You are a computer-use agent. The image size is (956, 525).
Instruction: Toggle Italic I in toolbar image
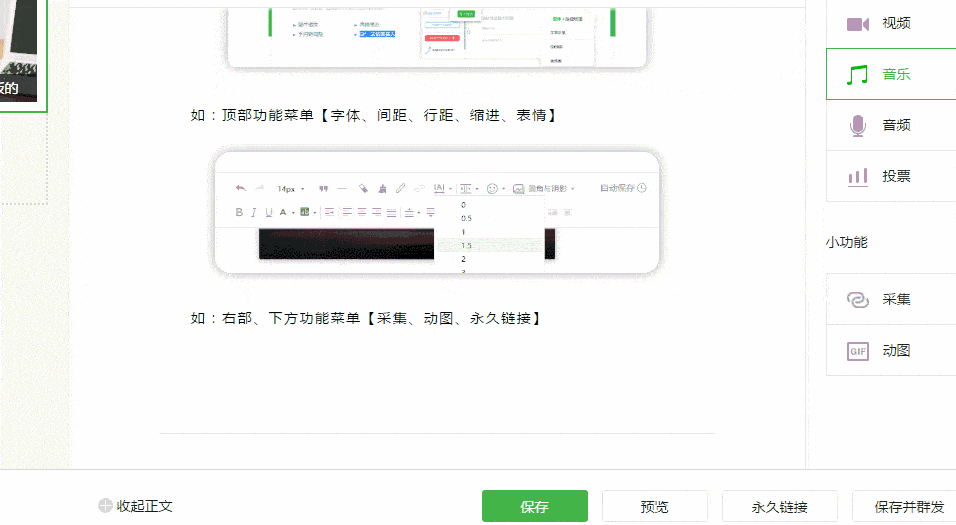[254, 212]
